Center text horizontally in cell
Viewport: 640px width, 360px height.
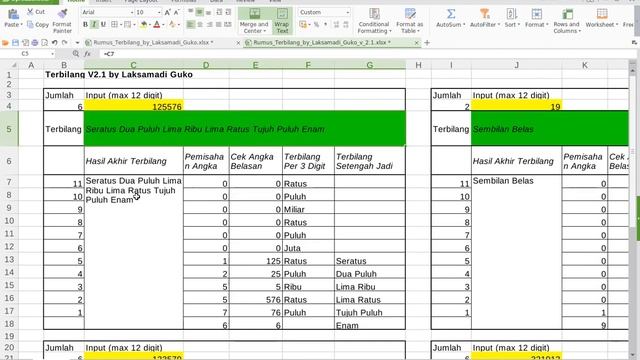(x=200, y=25)
